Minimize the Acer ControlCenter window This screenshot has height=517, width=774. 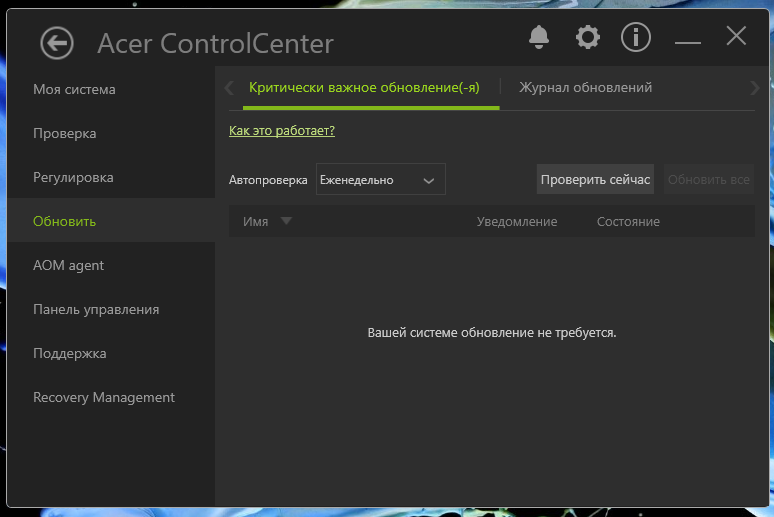pyautogui.click(x=688, y=42)
